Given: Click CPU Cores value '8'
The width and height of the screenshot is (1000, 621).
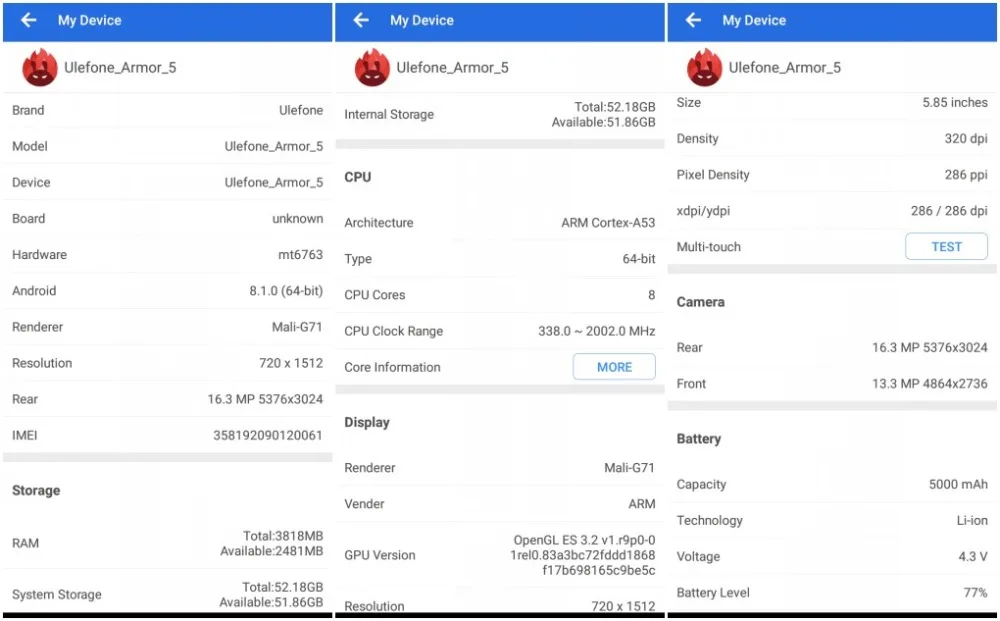Looking at the screenshot, I should 651,295.
